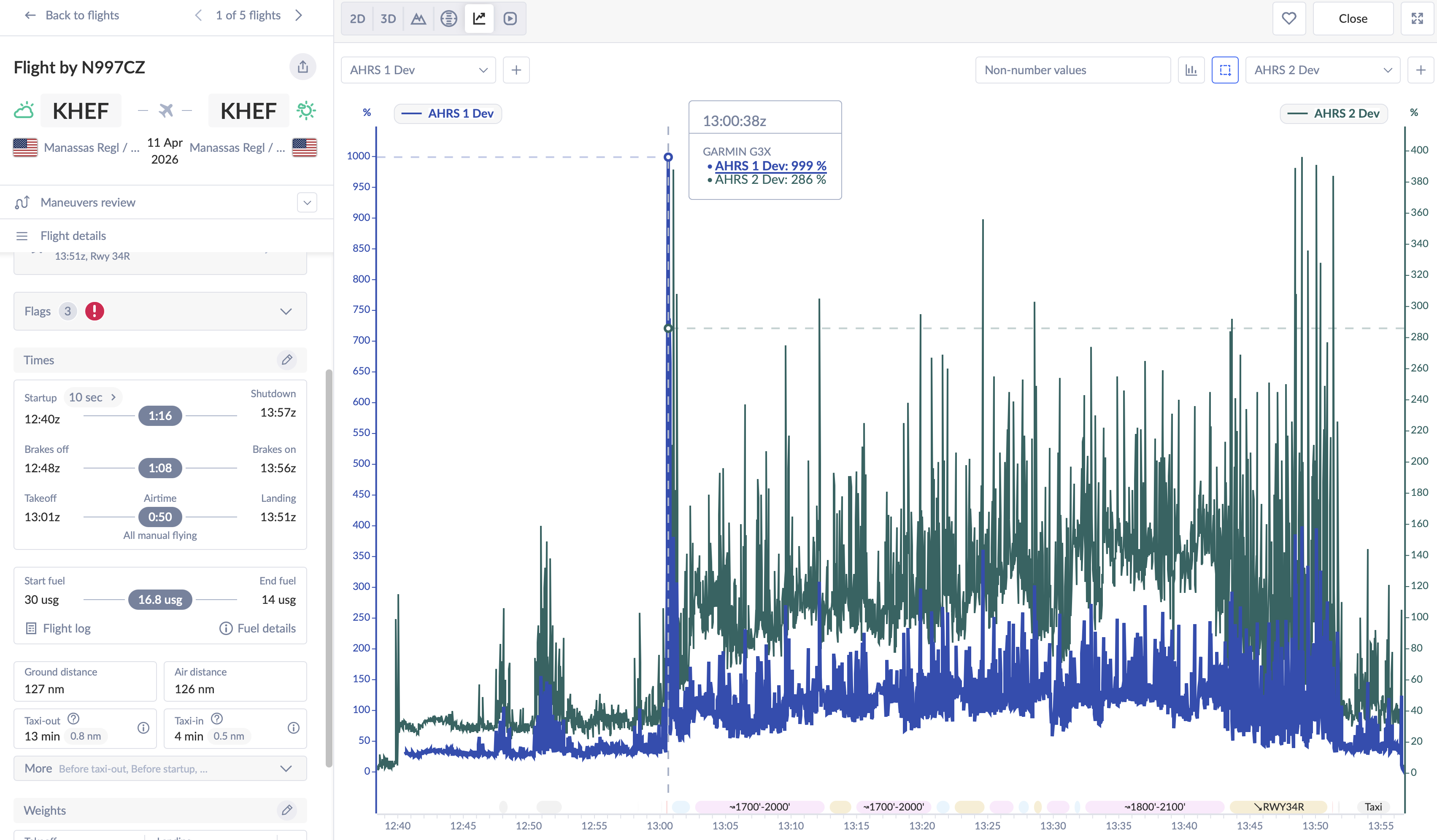Screen dimensions: 1437x840
Task: Open AHRS 2 Dev parameter dropdown
Action: click(x=1323, y=70)
